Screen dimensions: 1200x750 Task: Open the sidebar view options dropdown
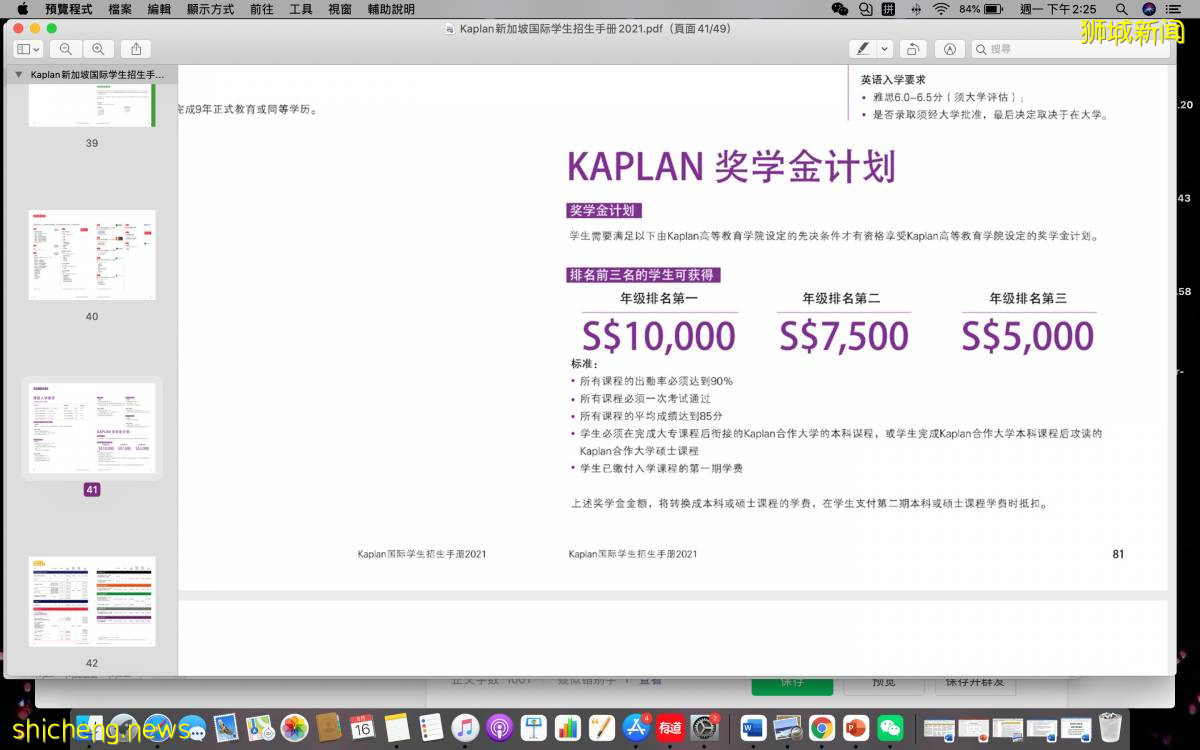point(27,48)
